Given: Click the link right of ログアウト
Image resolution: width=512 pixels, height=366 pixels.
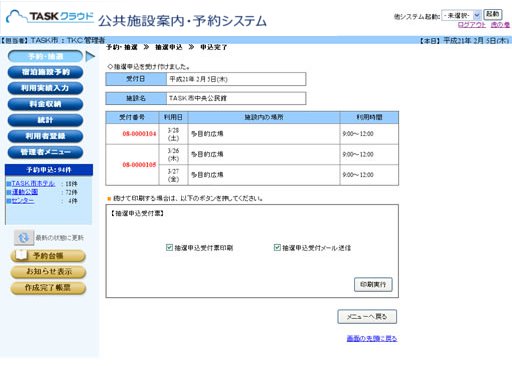Looking at the screenshot, I should pos(500,25).
